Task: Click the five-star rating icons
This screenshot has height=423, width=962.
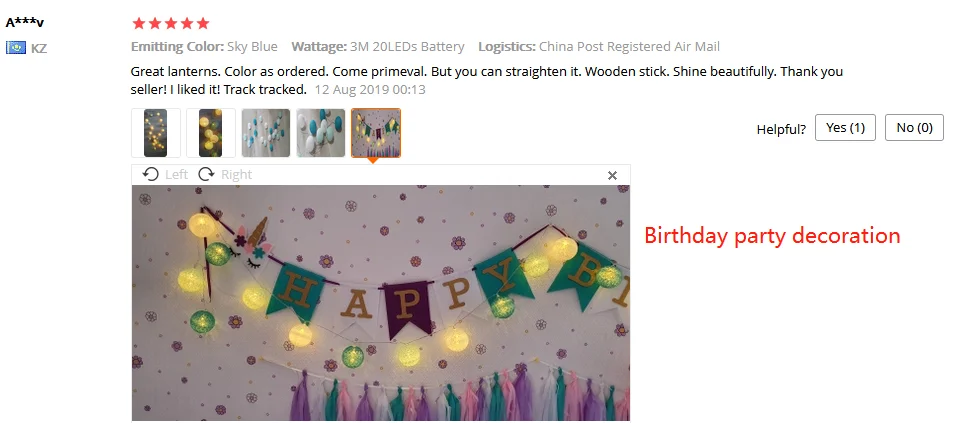Action: [x=171, y=23]
